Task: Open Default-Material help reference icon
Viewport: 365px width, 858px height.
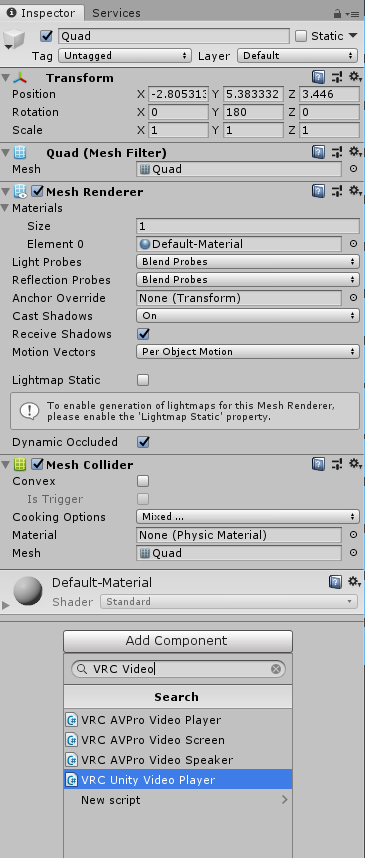Action: tap(335, 582)
